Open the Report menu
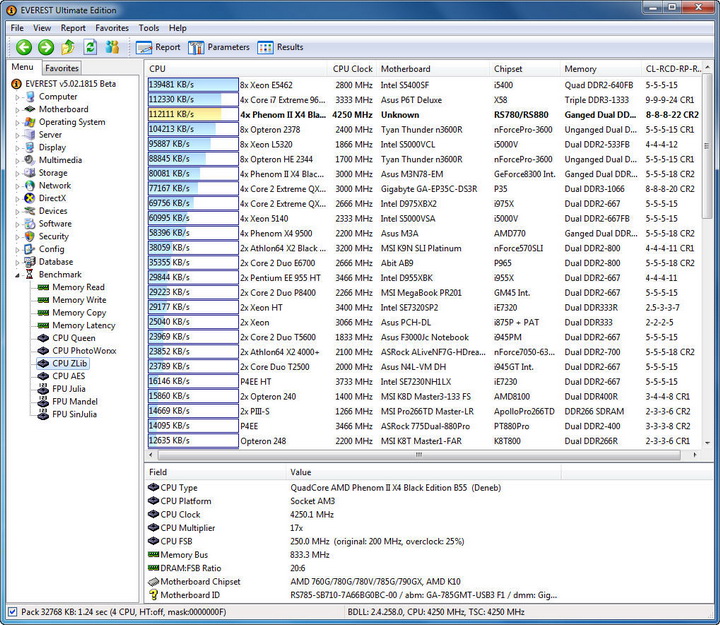The width and height of the screenshot is (720, 625). coord(73,28)
